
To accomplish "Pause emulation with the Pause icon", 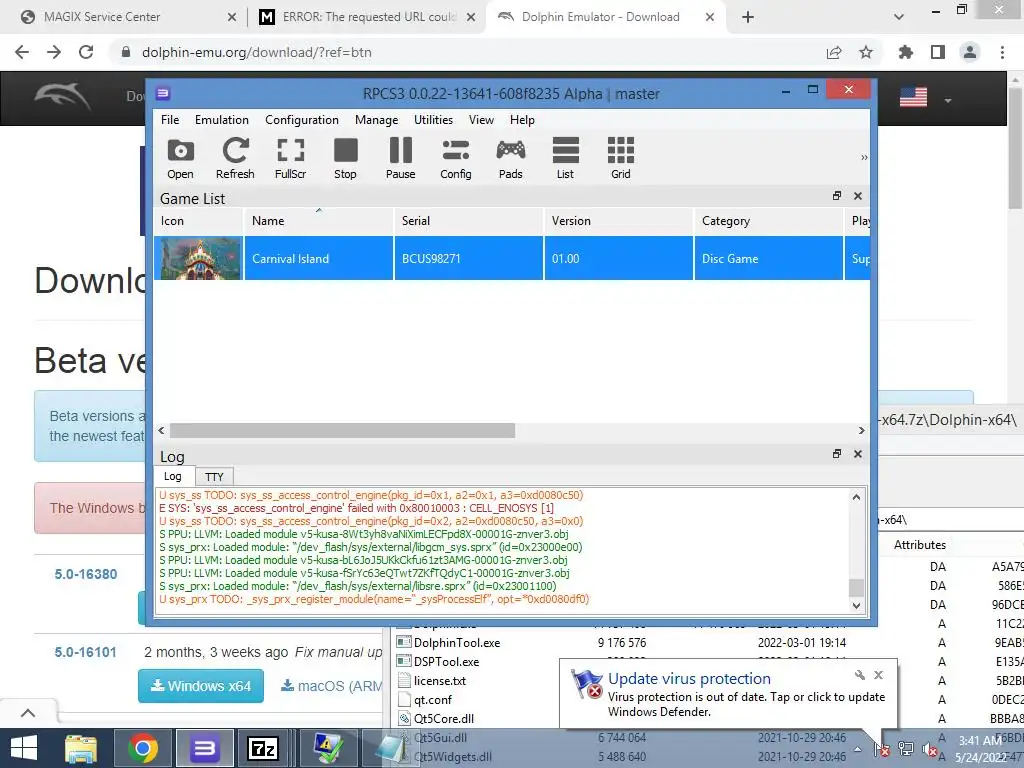I will (400, 158).
